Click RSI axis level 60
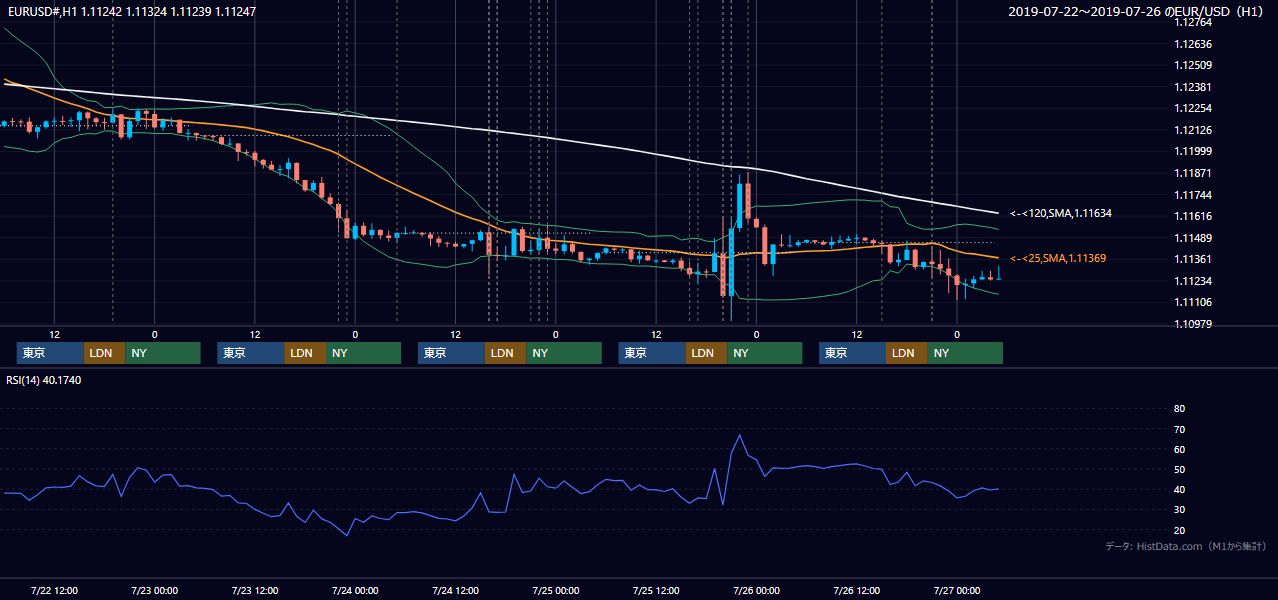The width and height of the screenshot is (1278, 600). 1179,449
